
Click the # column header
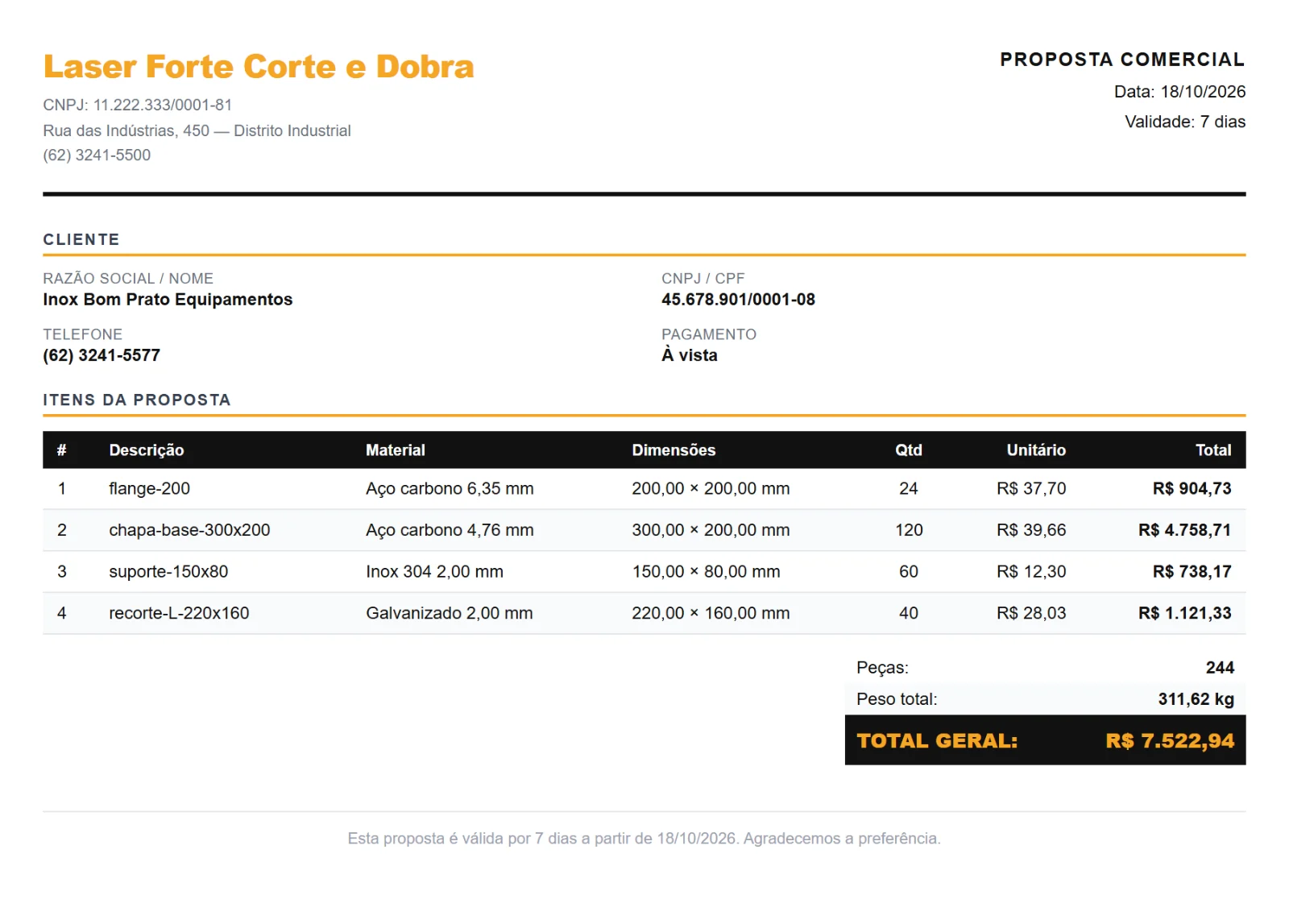pyautogui.click(x=61, y=450)
